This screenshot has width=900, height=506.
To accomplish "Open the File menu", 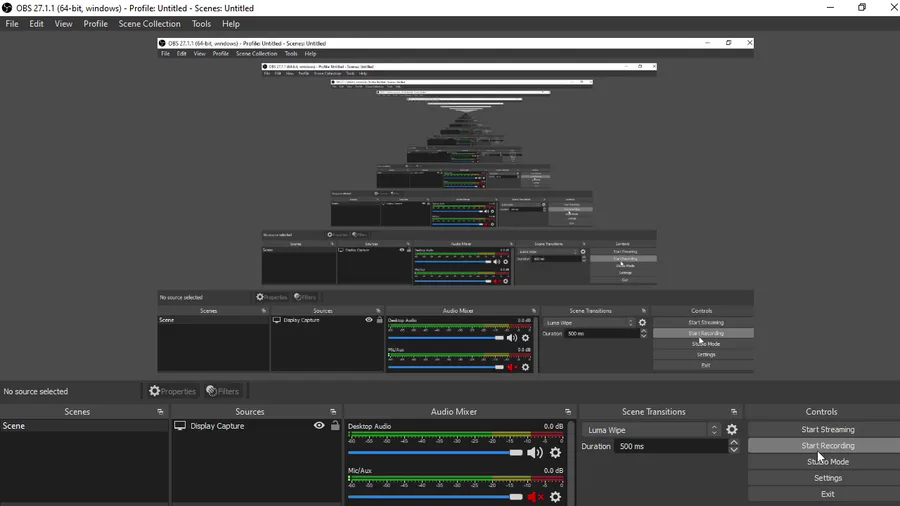I will (11, 24).
